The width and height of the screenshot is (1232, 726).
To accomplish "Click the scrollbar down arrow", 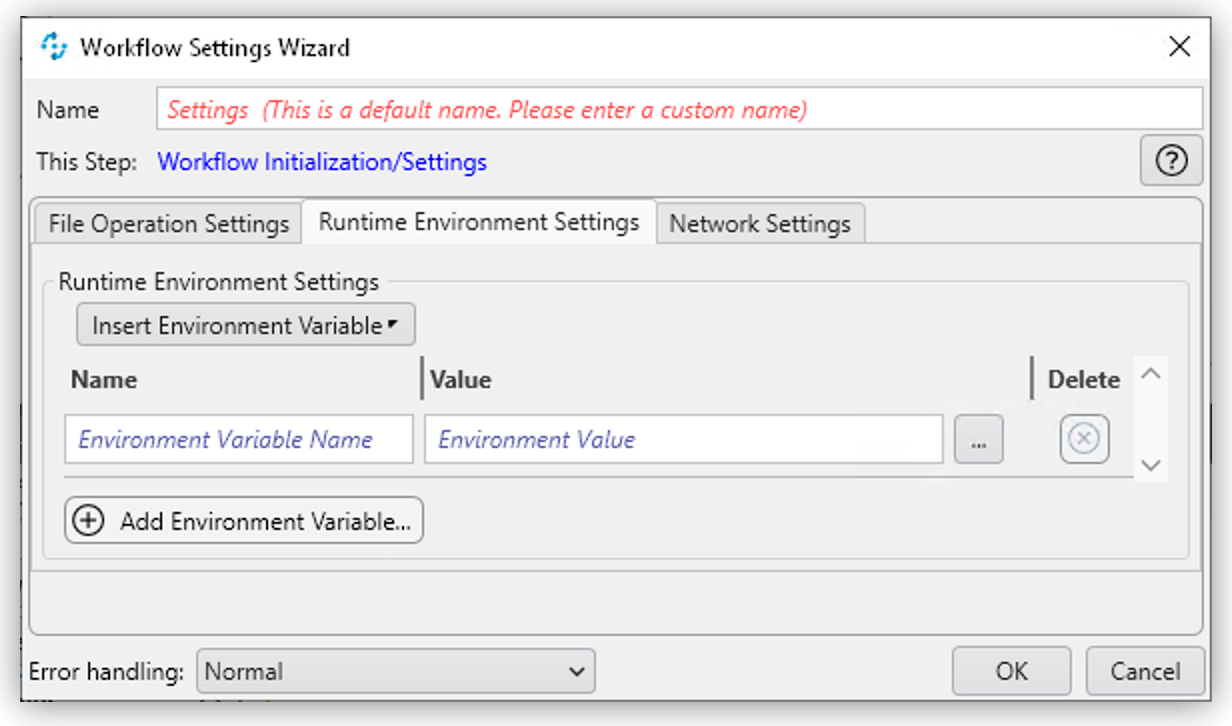I will (x=1150, y=464).
